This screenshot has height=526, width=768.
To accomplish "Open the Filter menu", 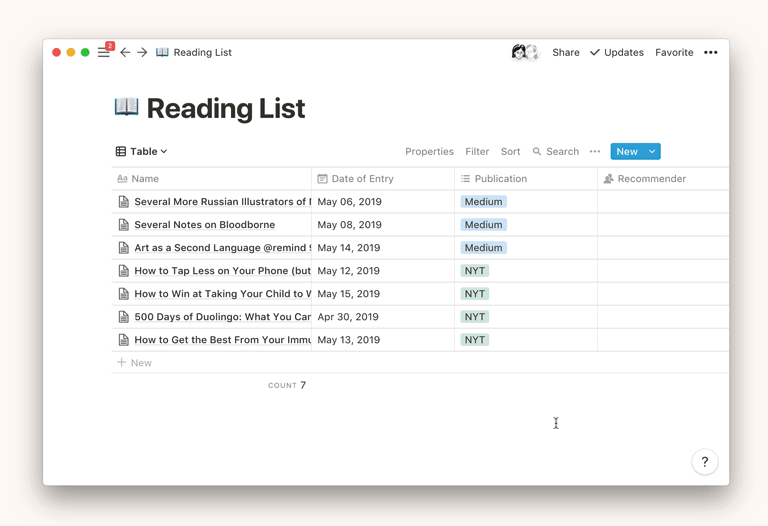I will point(477,152).
